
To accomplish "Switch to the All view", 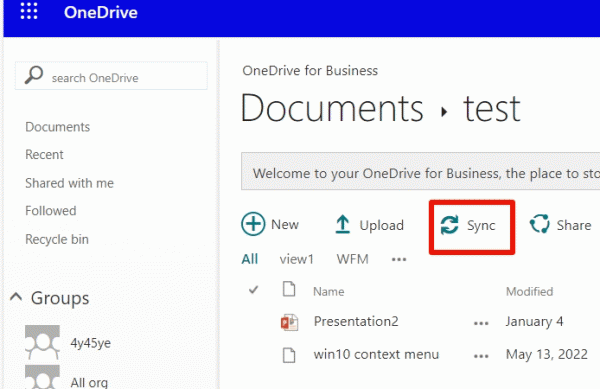I will (x=249, y=259).
